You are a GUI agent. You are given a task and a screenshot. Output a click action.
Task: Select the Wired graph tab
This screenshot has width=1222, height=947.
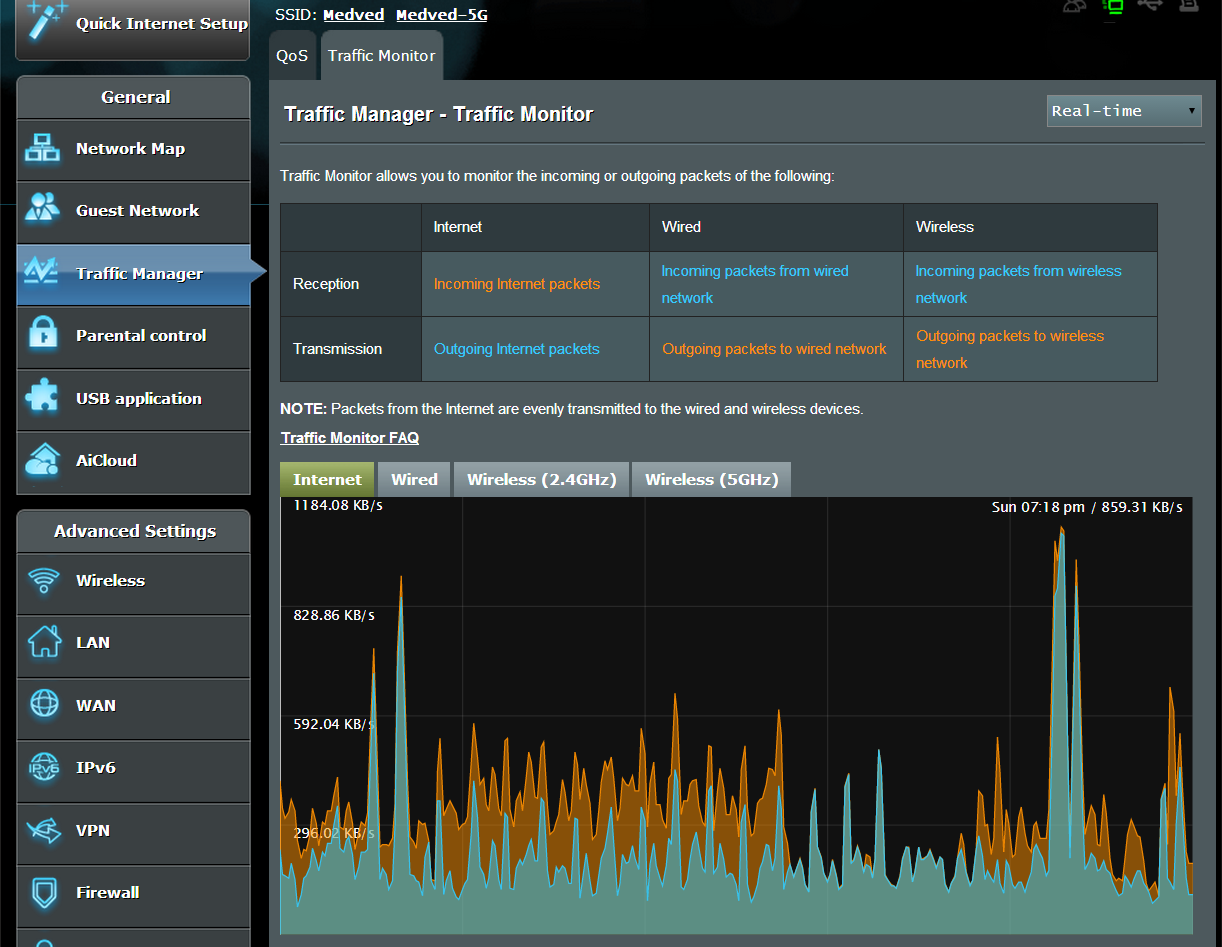(x=414, y=480)
